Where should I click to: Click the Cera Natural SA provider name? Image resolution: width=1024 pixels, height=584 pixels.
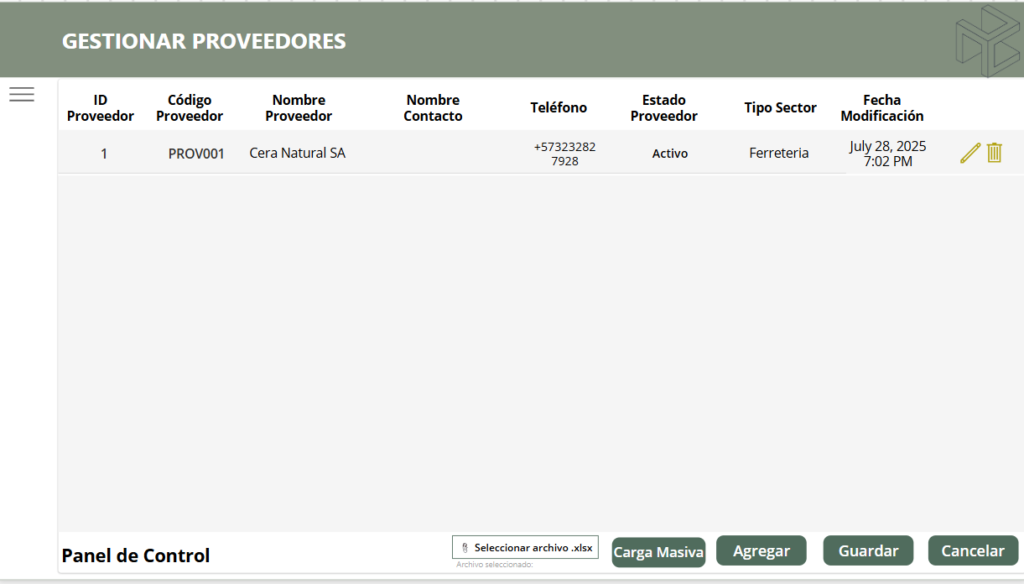(297, 154)
